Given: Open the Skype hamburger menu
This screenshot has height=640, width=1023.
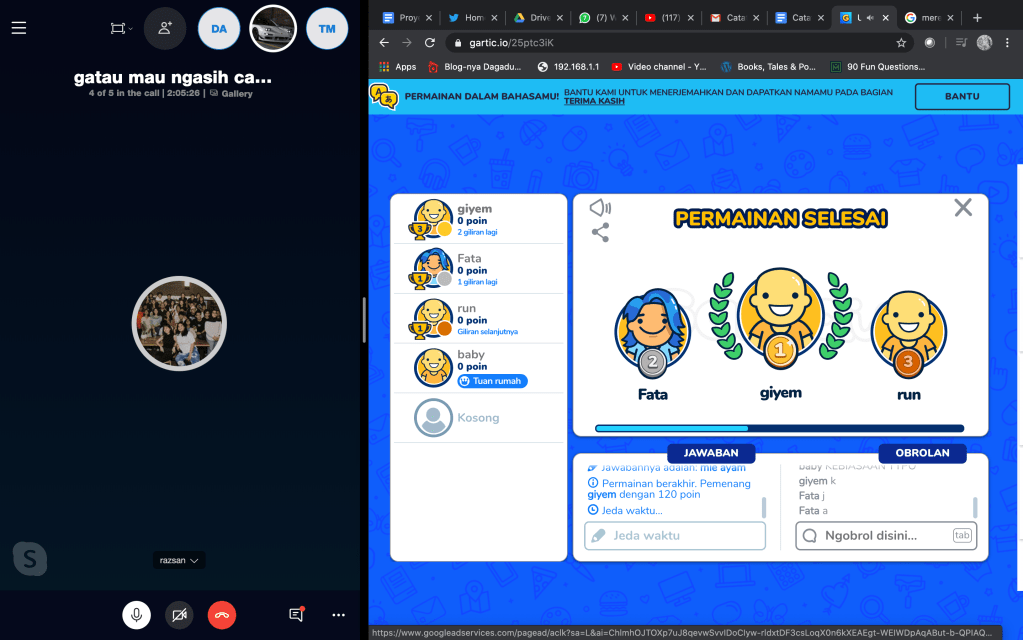Looking at the screenshot, I should (x=18, y=28).
